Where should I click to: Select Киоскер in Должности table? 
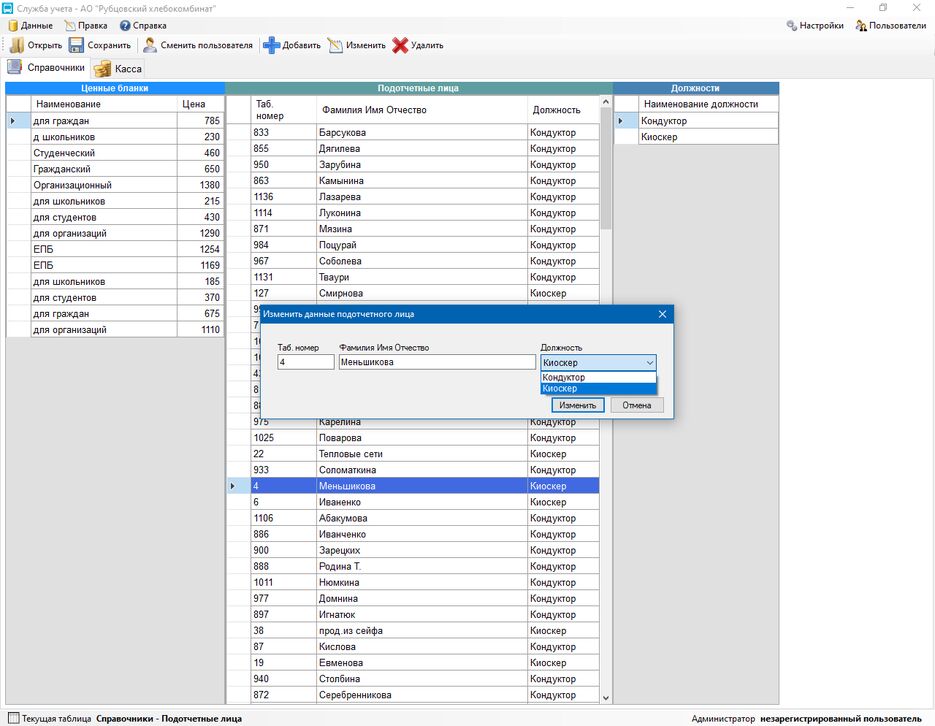click(x=708, y=136)
